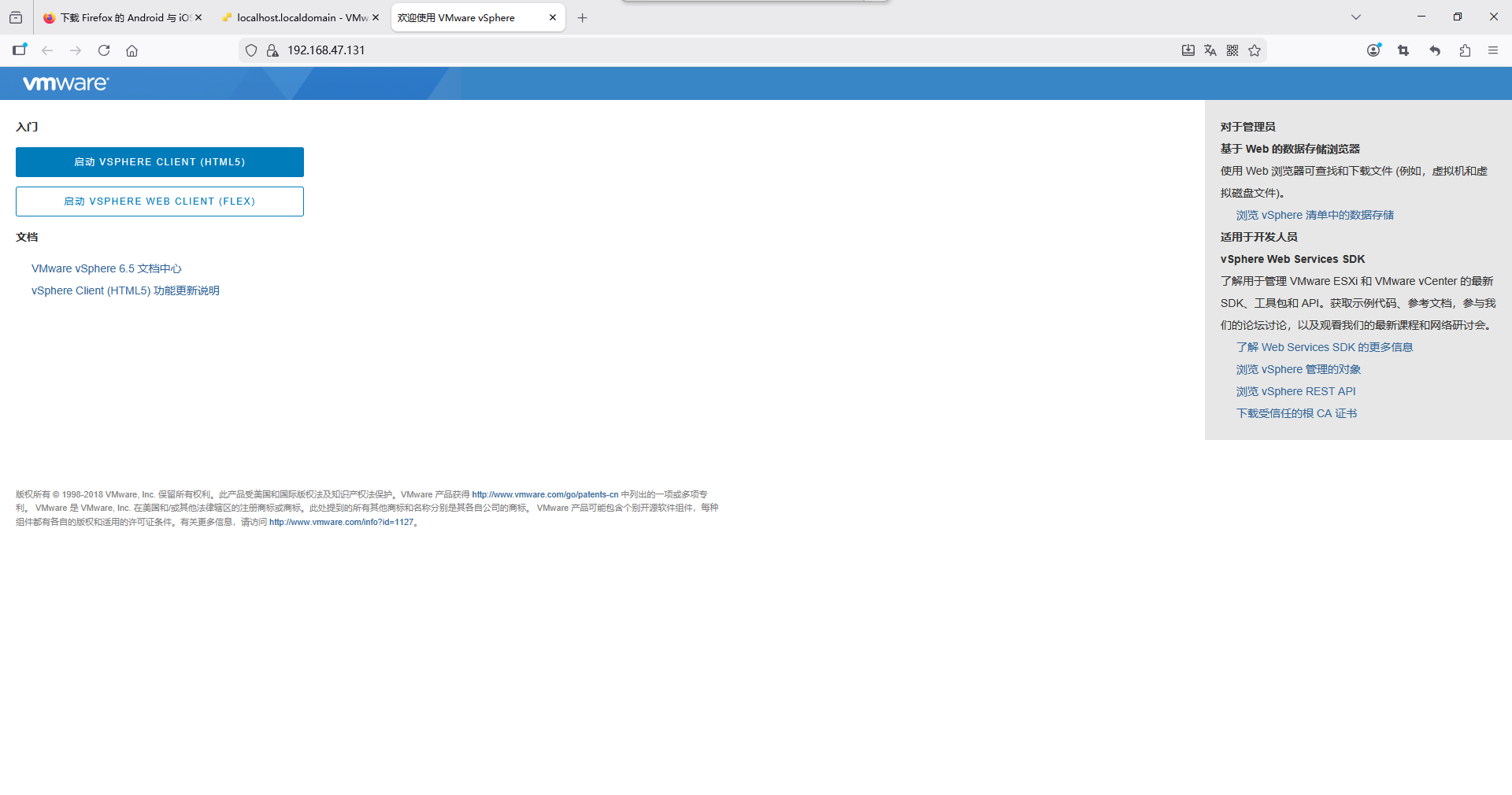1512x795 pixels.
Task: Open 浏览 vSphere 管理的对象 link
Action: [x=1299, y=369]
